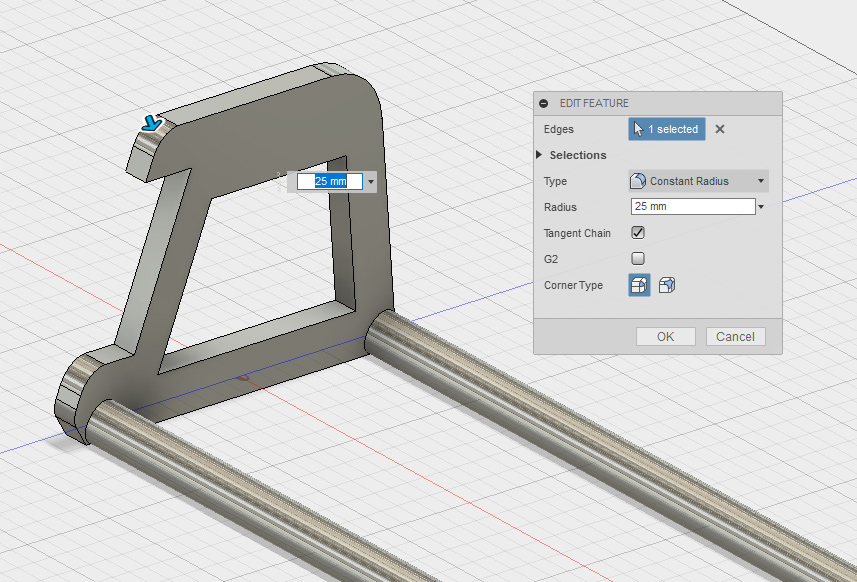Viewport: 857px width, 582px height.
Task: Uncheck the Tangent Chain checkbox
Action: pos(638,233)
